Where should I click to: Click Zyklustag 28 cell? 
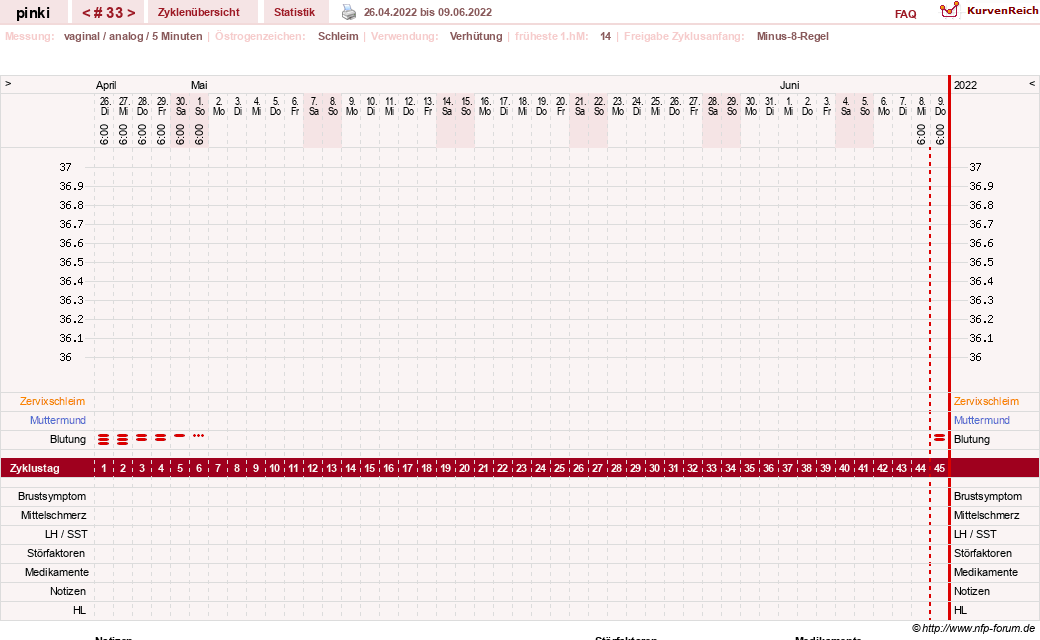click(x=616, y=468)
